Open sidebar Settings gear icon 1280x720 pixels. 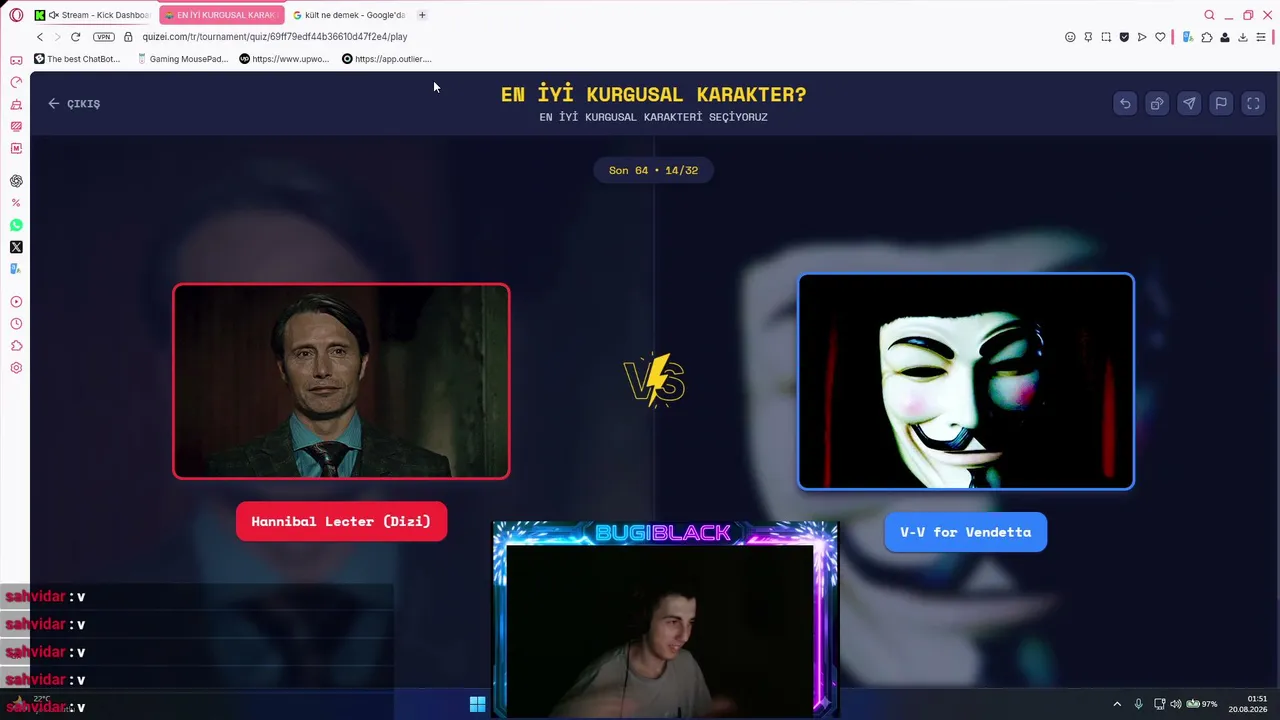(x=16, y=368)
